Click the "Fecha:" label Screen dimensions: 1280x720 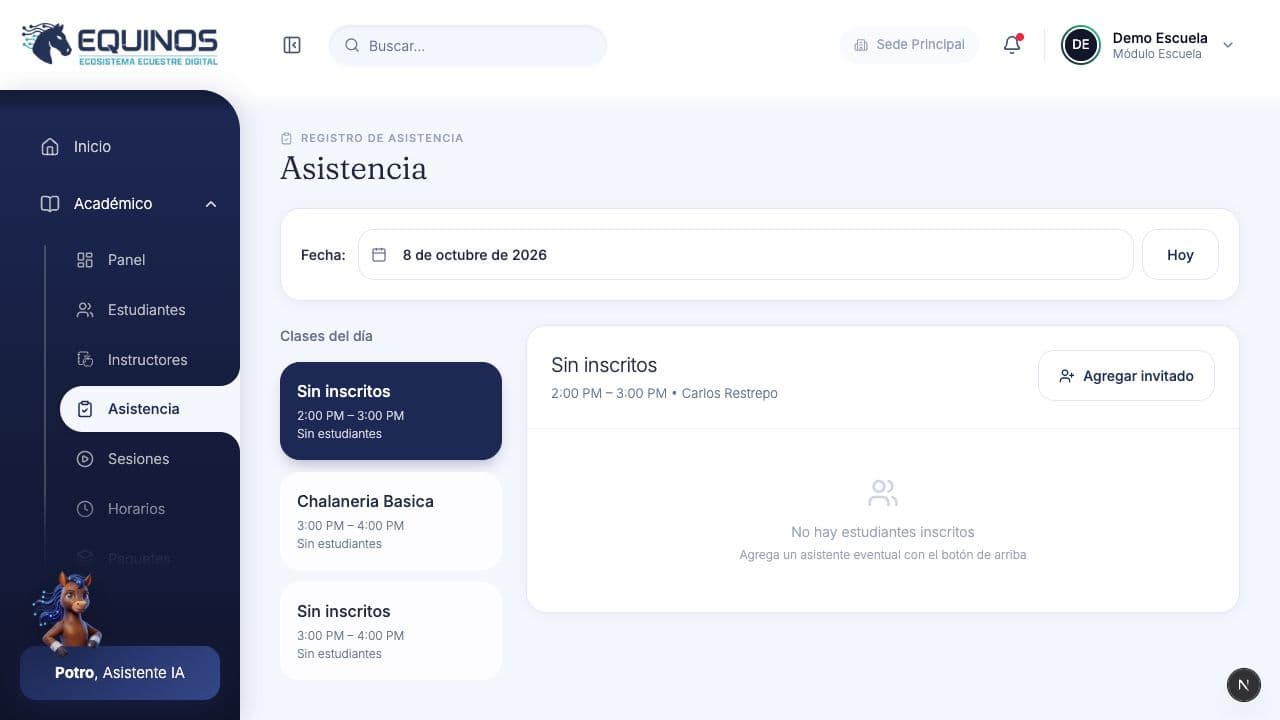(323, 255)
